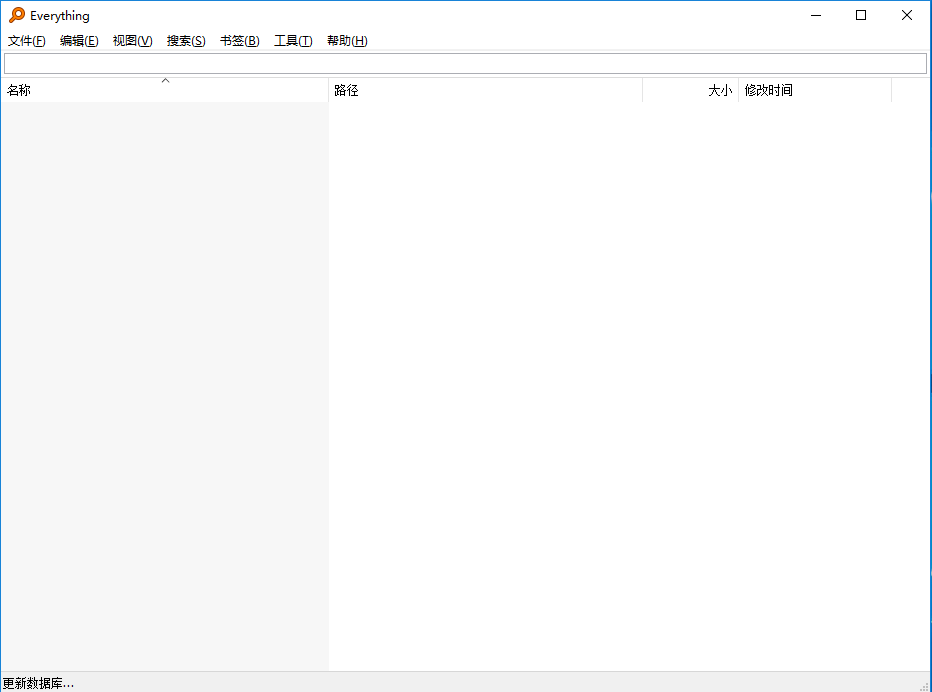Open the 帮助(H) help menu

pyautogui.click(x=346, y=41)
